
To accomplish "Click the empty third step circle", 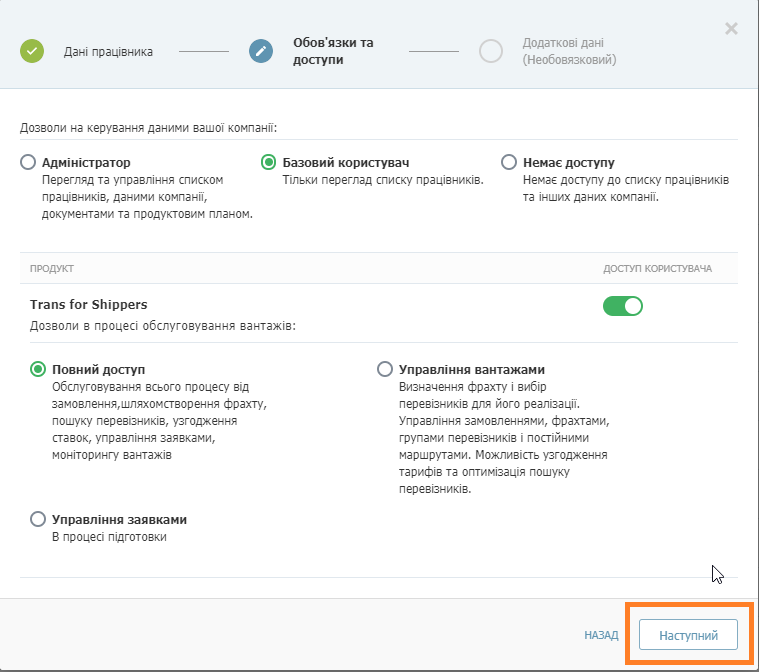I will [x=491, y=51].
